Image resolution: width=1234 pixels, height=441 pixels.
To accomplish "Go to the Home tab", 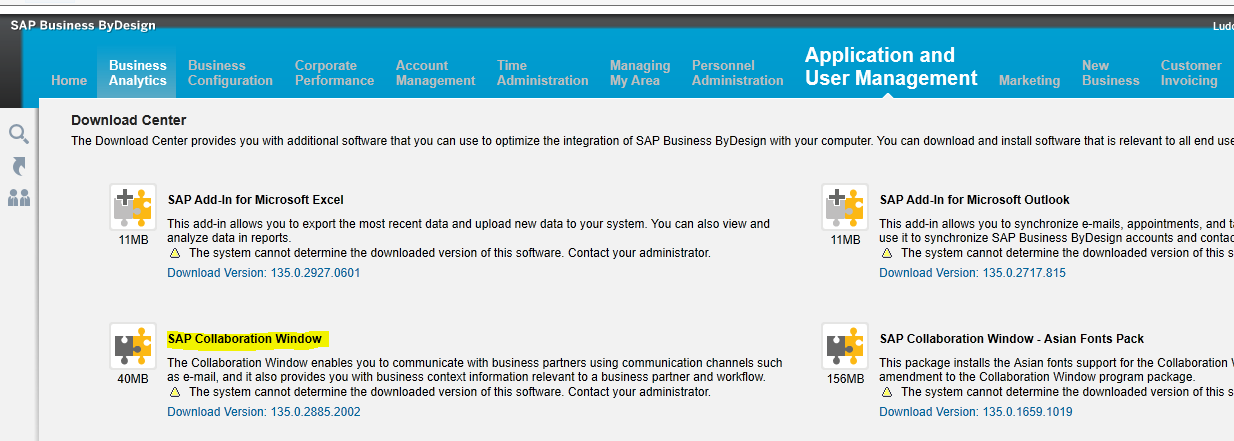I will pyautogui.click(x=69, y=80).
